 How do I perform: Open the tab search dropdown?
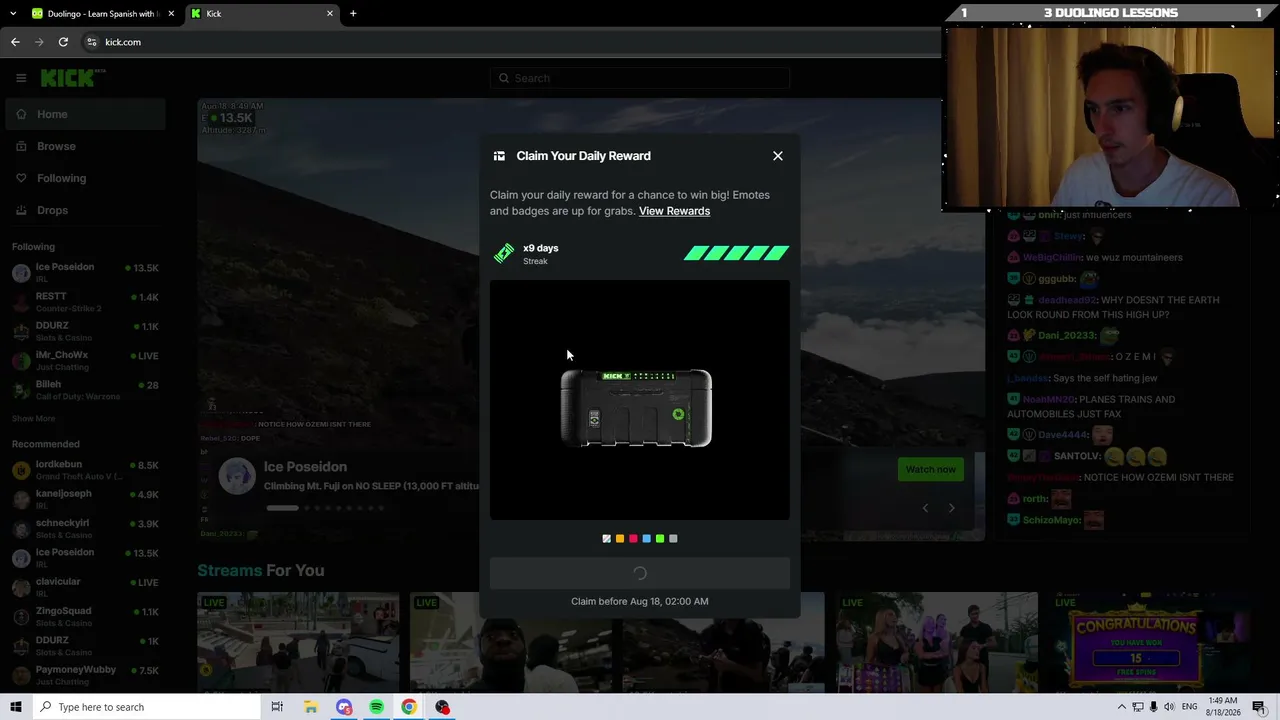point(13,14)
